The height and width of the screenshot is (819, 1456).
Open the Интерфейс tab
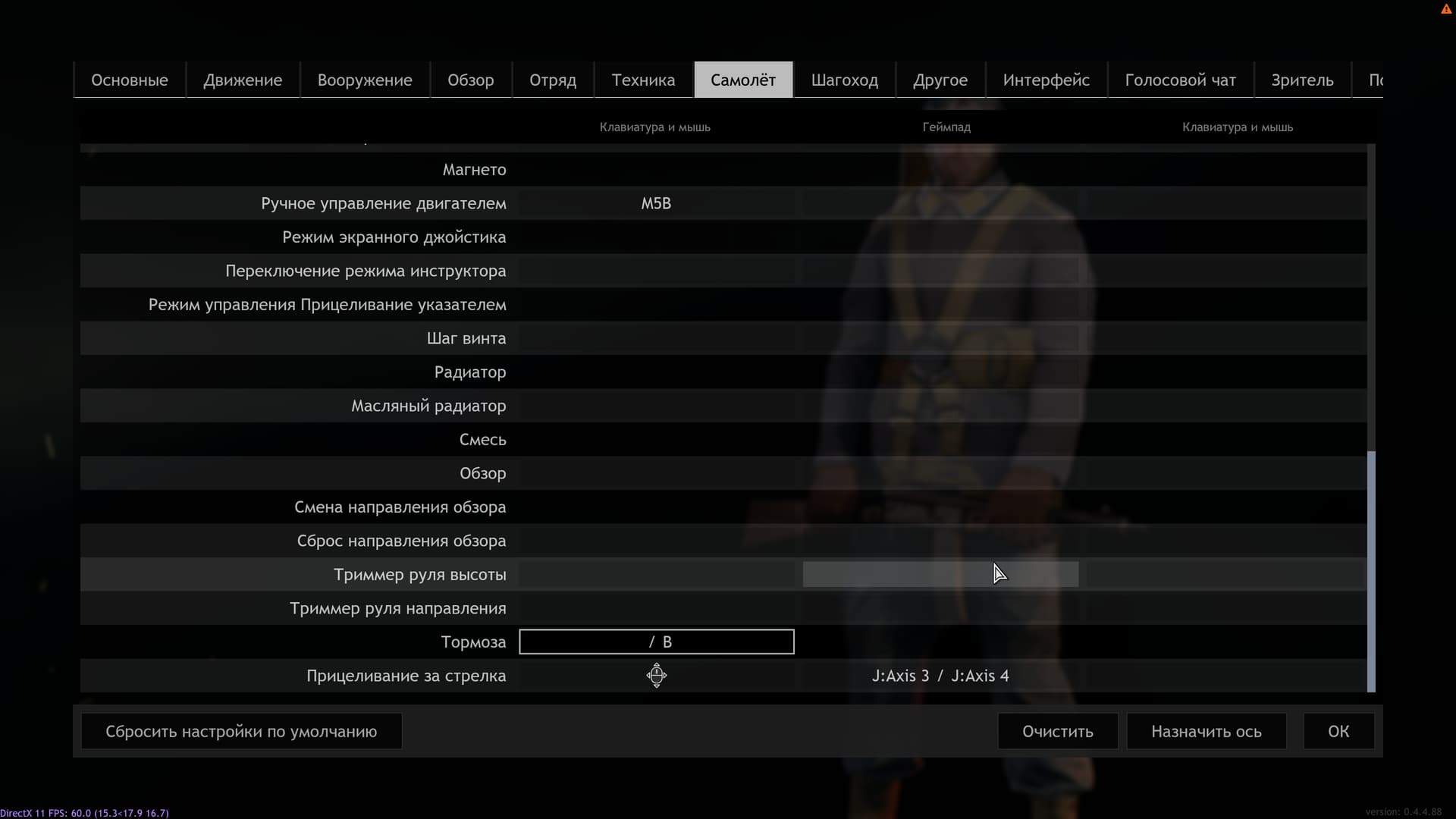pyautogui.click(x=1046, y=80)
